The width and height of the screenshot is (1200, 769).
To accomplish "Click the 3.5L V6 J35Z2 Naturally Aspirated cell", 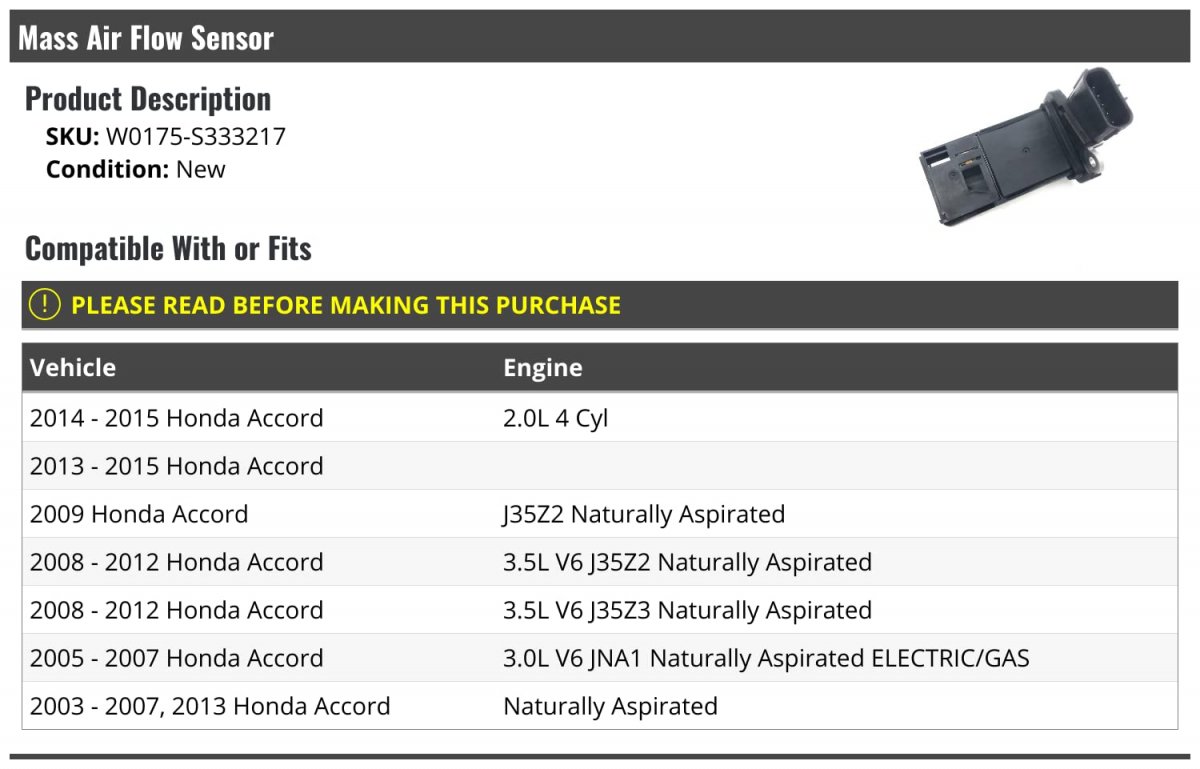I will 687,562.
